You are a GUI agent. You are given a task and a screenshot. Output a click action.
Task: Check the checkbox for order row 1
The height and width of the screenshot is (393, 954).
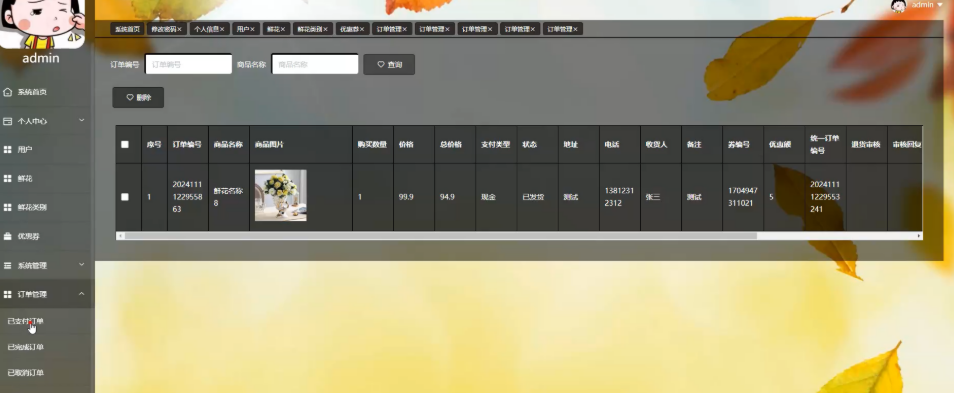125,196
